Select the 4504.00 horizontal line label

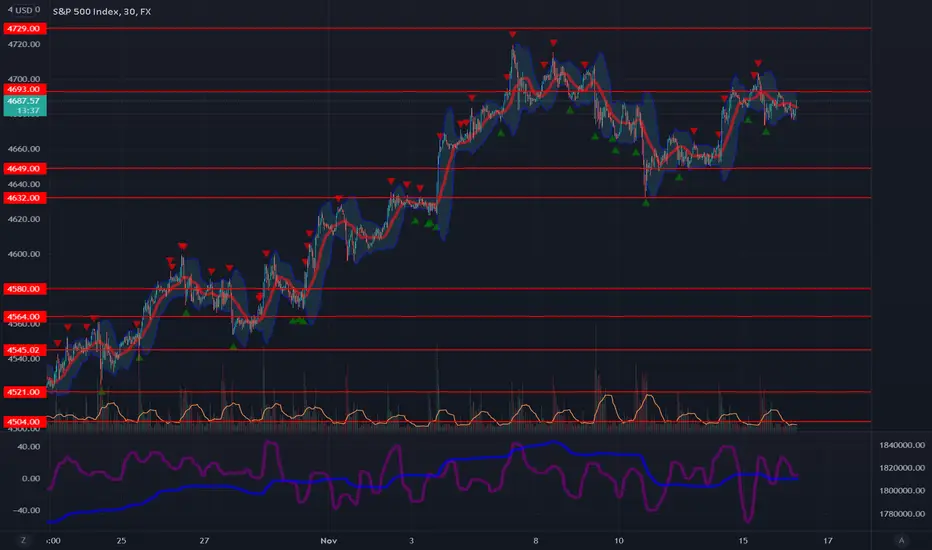pos(24,422)
